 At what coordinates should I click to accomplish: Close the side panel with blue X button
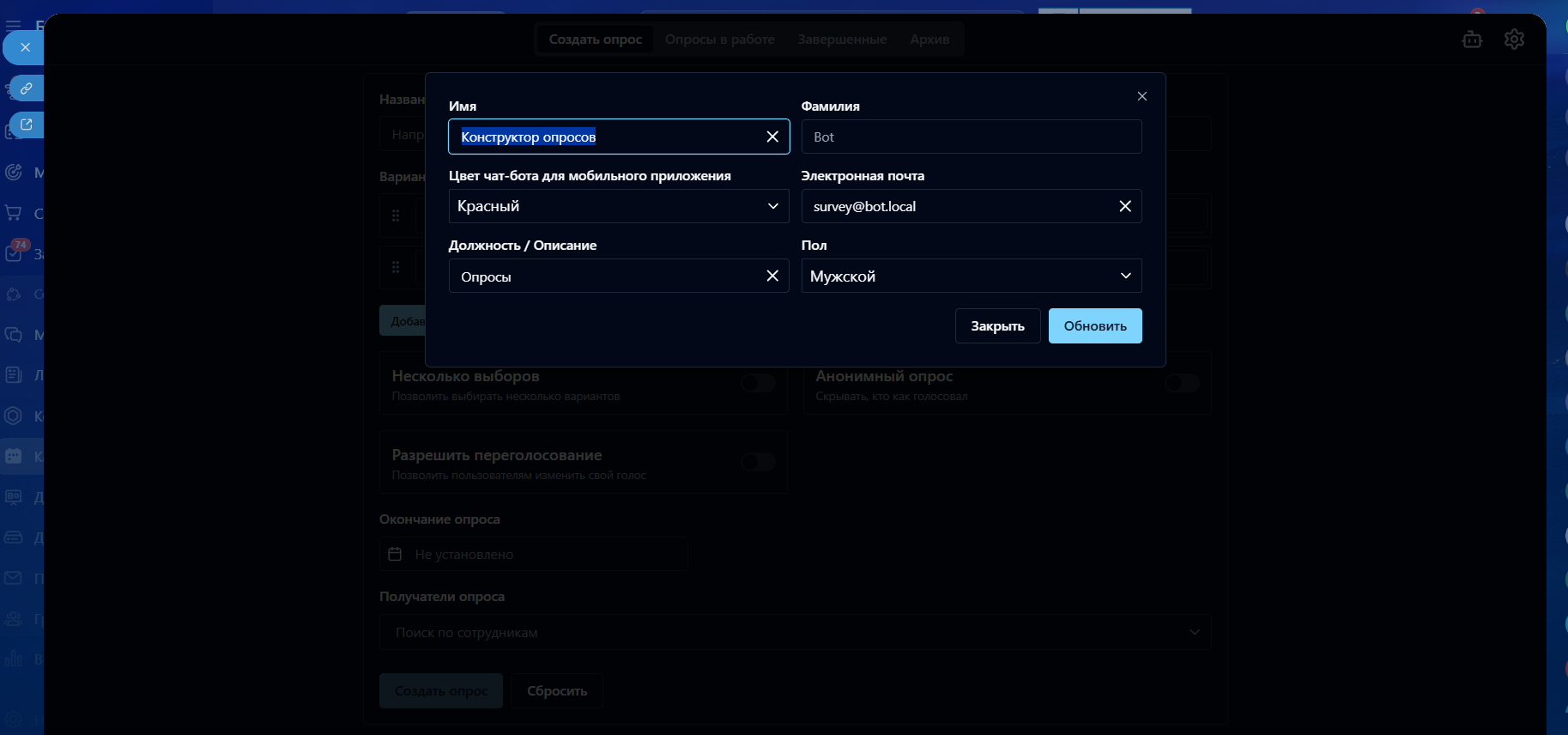coord(25,47)
